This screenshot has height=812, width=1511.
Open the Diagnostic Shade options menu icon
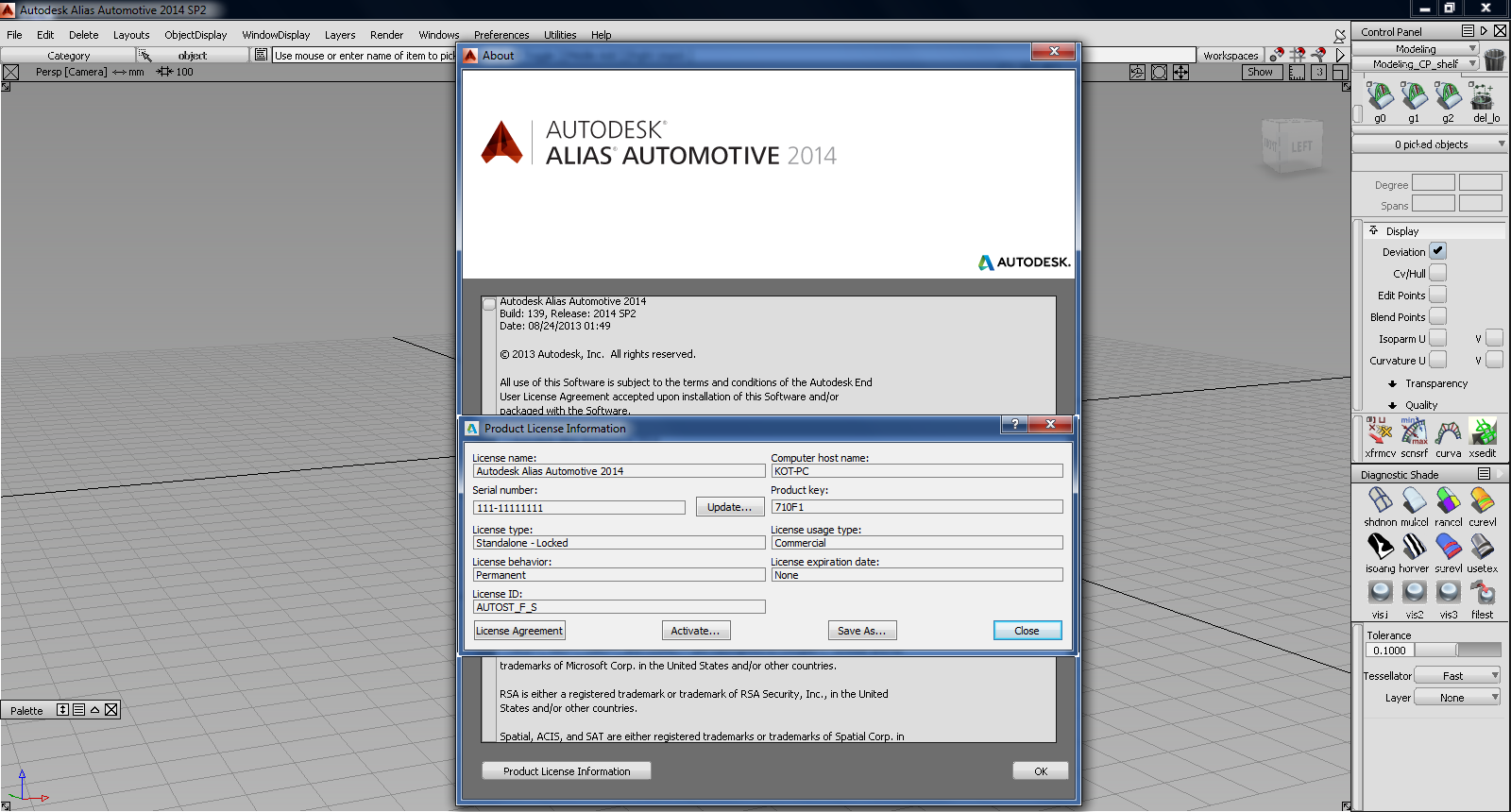1484,474
